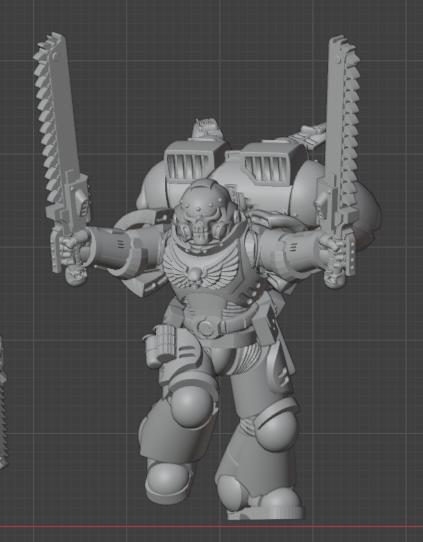423x542 pixels.
Task: Select the jump pack's left vented intake
Action: pyautogui.click(x=189, y=166)
